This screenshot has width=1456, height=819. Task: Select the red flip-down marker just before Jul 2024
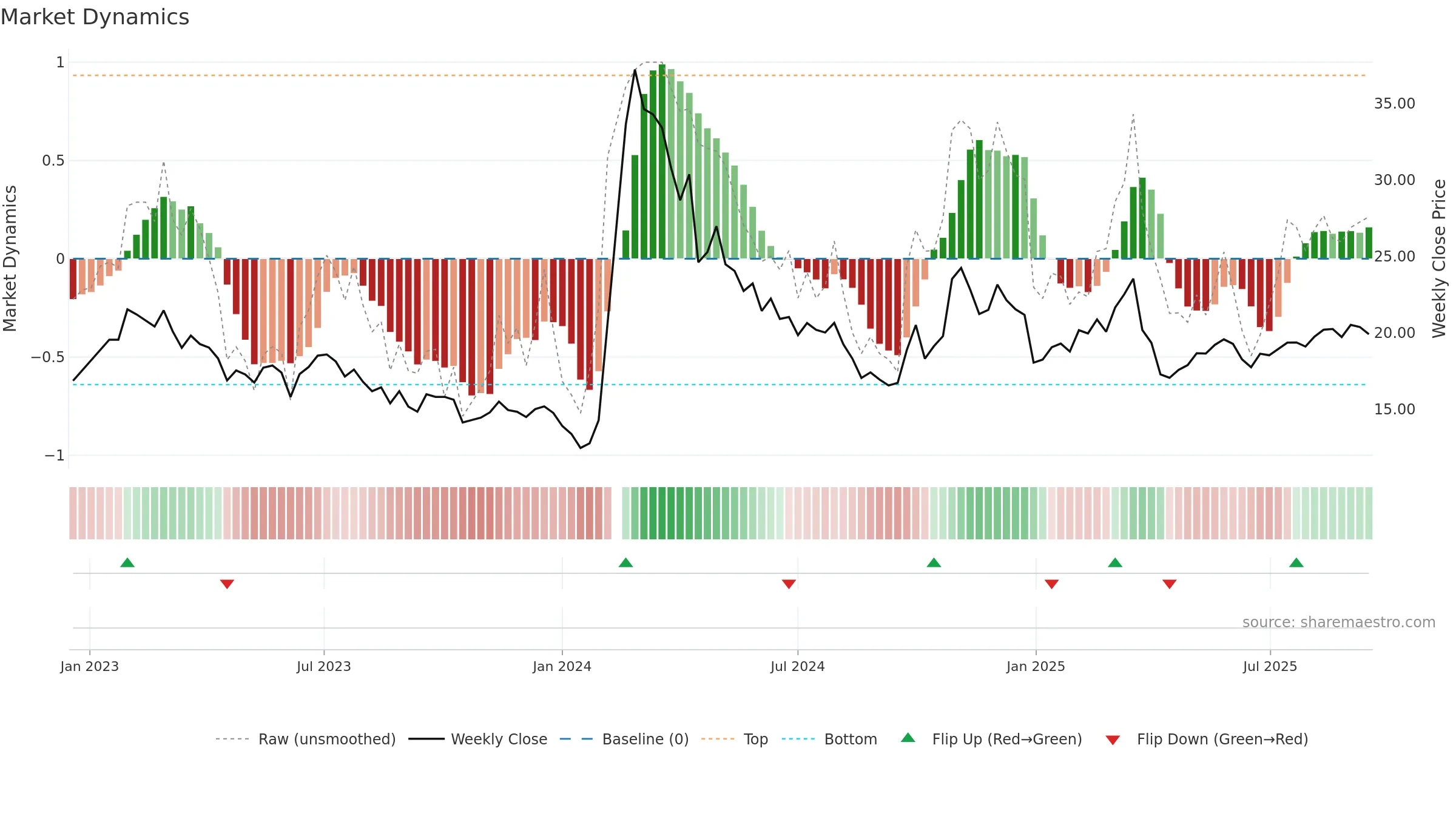pos(789,584)
